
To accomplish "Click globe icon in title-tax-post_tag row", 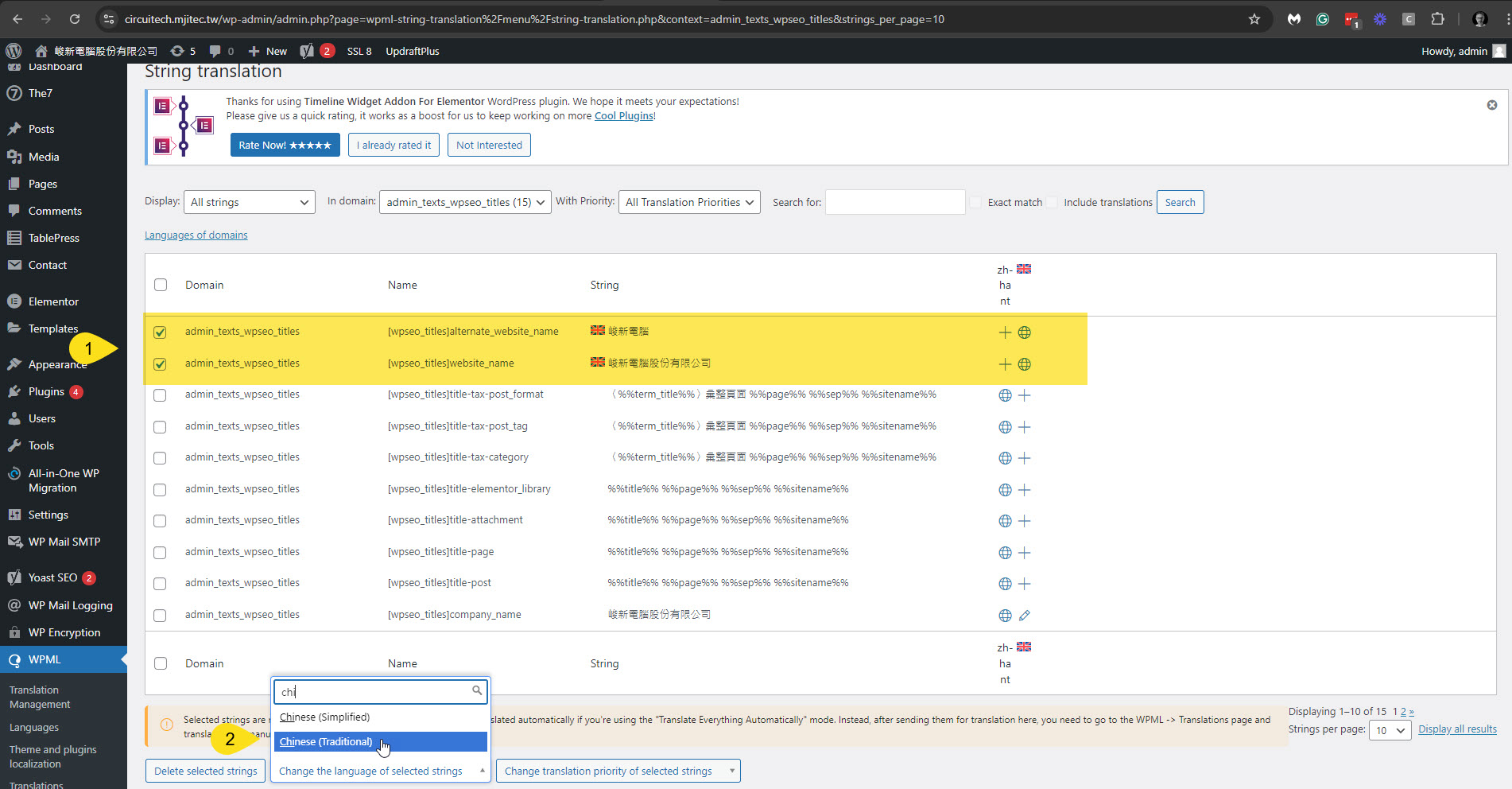I will pos(1005,427).
